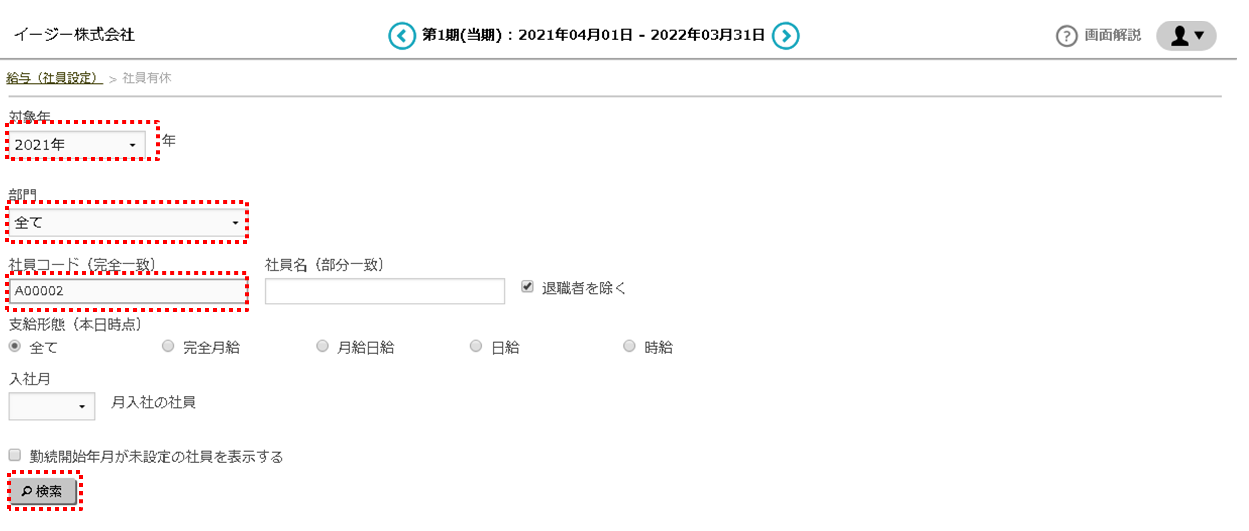Uncheck the 退職者を除く checkbox
Image resolution: width=1249 pixels, height=531 pixels.
tap(528, 286)
